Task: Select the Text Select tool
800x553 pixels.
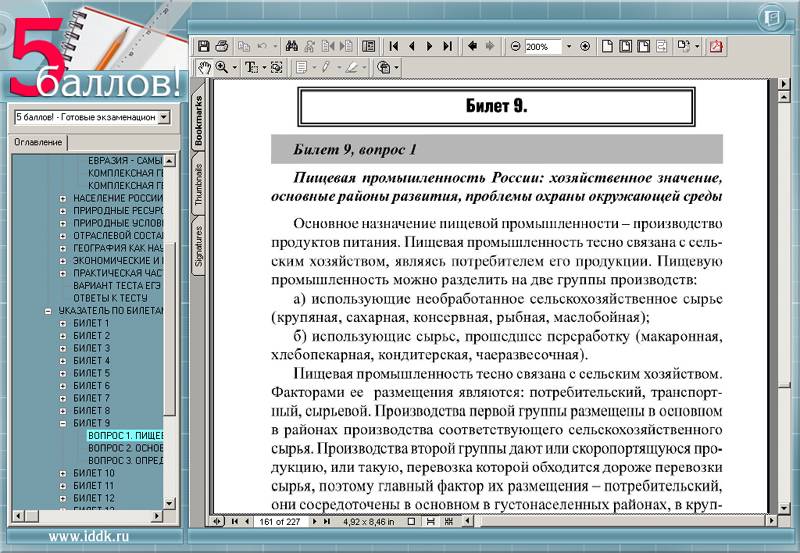Action: point(251,67)
